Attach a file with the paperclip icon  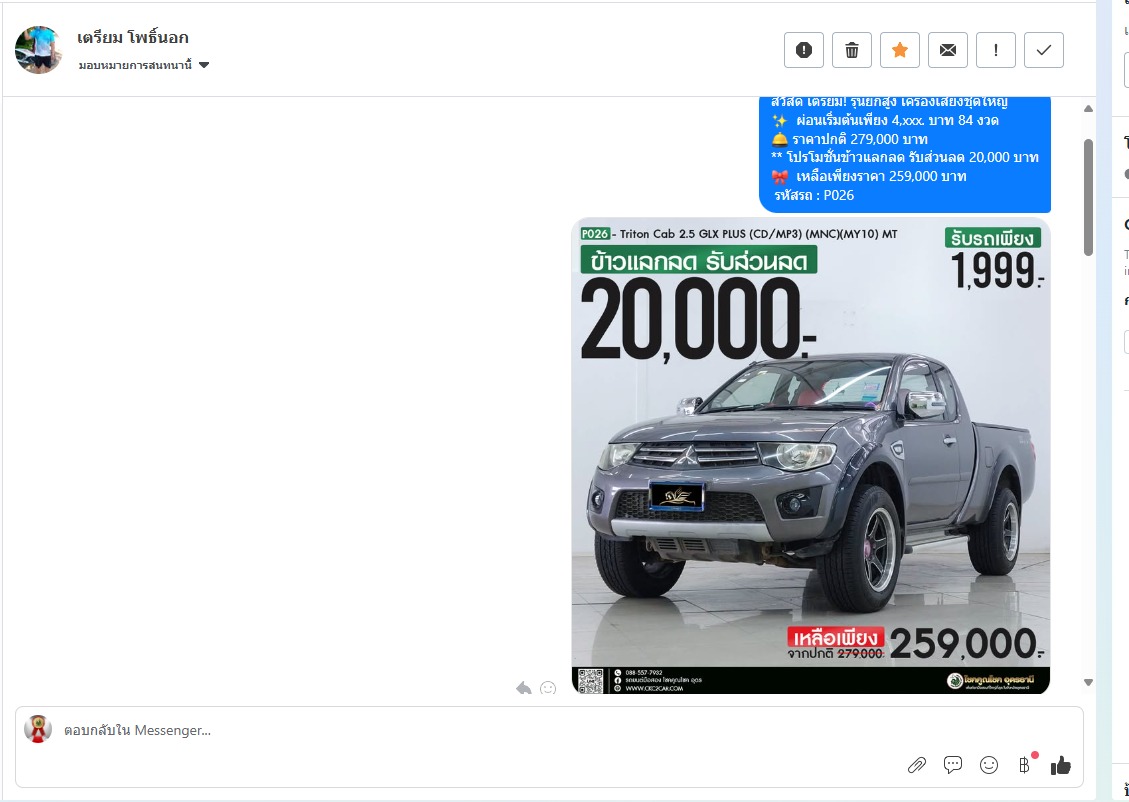[x=917, y=765]
